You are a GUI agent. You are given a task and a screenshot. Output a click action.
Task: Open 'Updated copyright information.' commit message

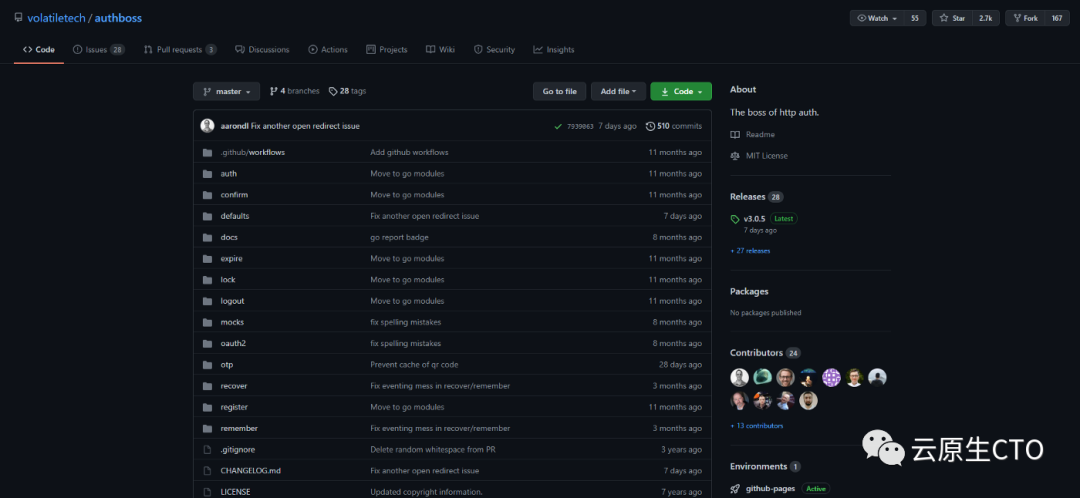[x=426, y=492]
